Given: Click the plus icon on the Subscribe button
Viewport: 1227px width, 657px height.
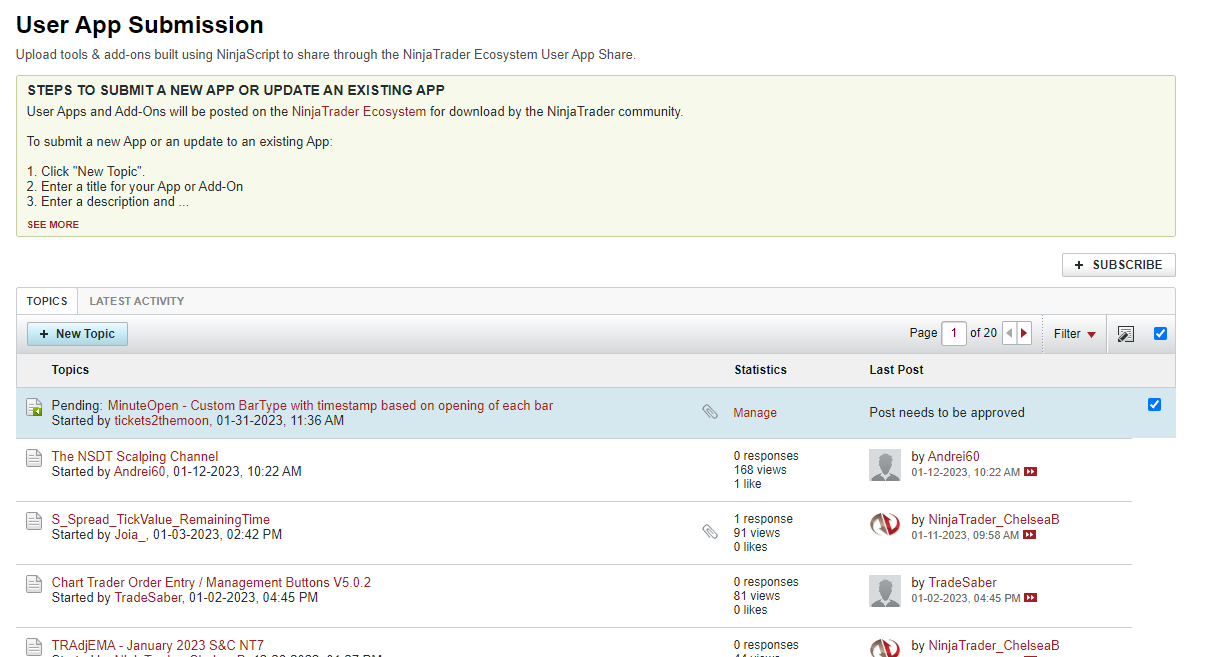Looking at the screenshot, I should [x=1078, y=265].
